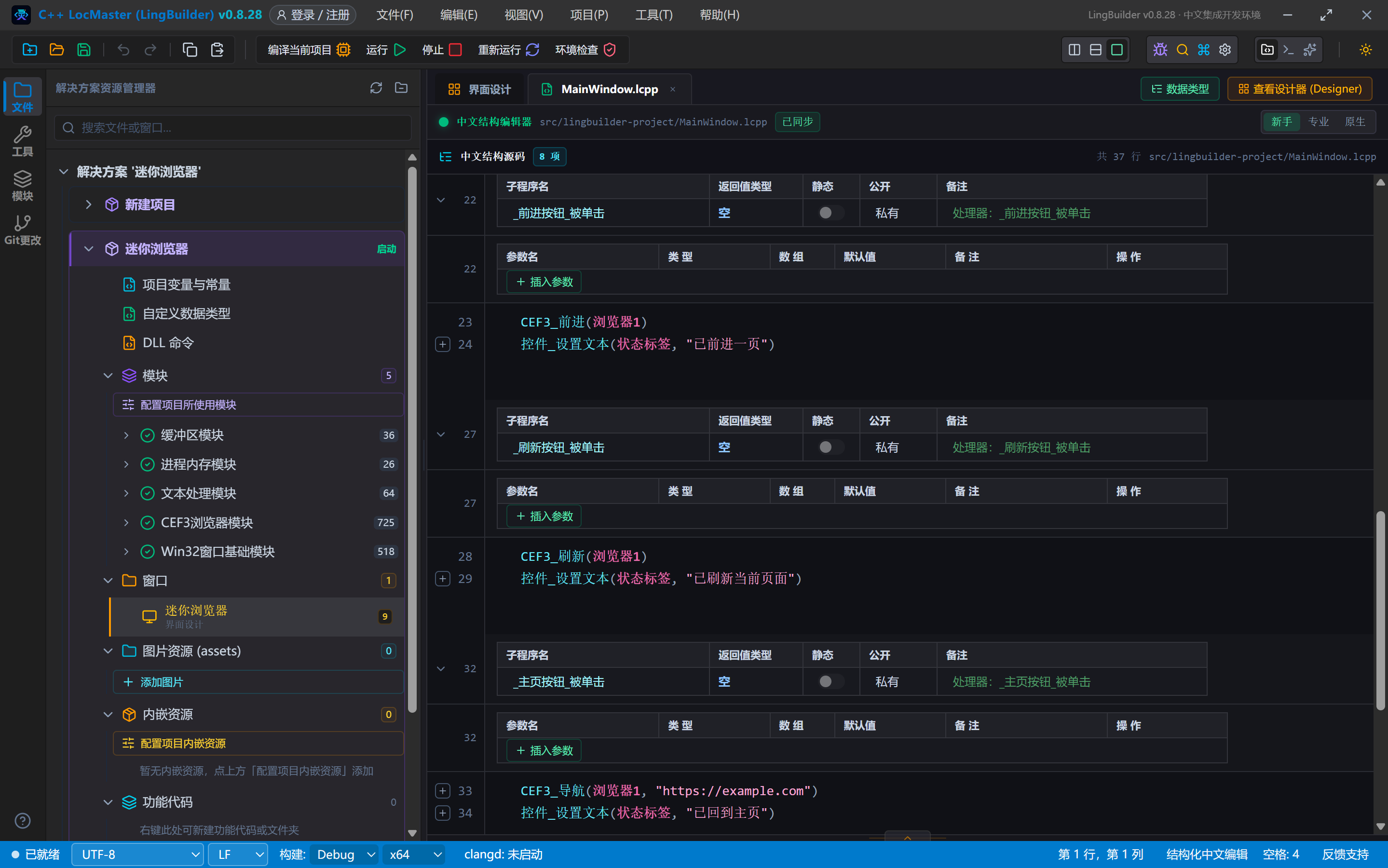1388x868 pixels.
Task: Click the editor vertical scrollbar thumb
Action: point(1381,611)
